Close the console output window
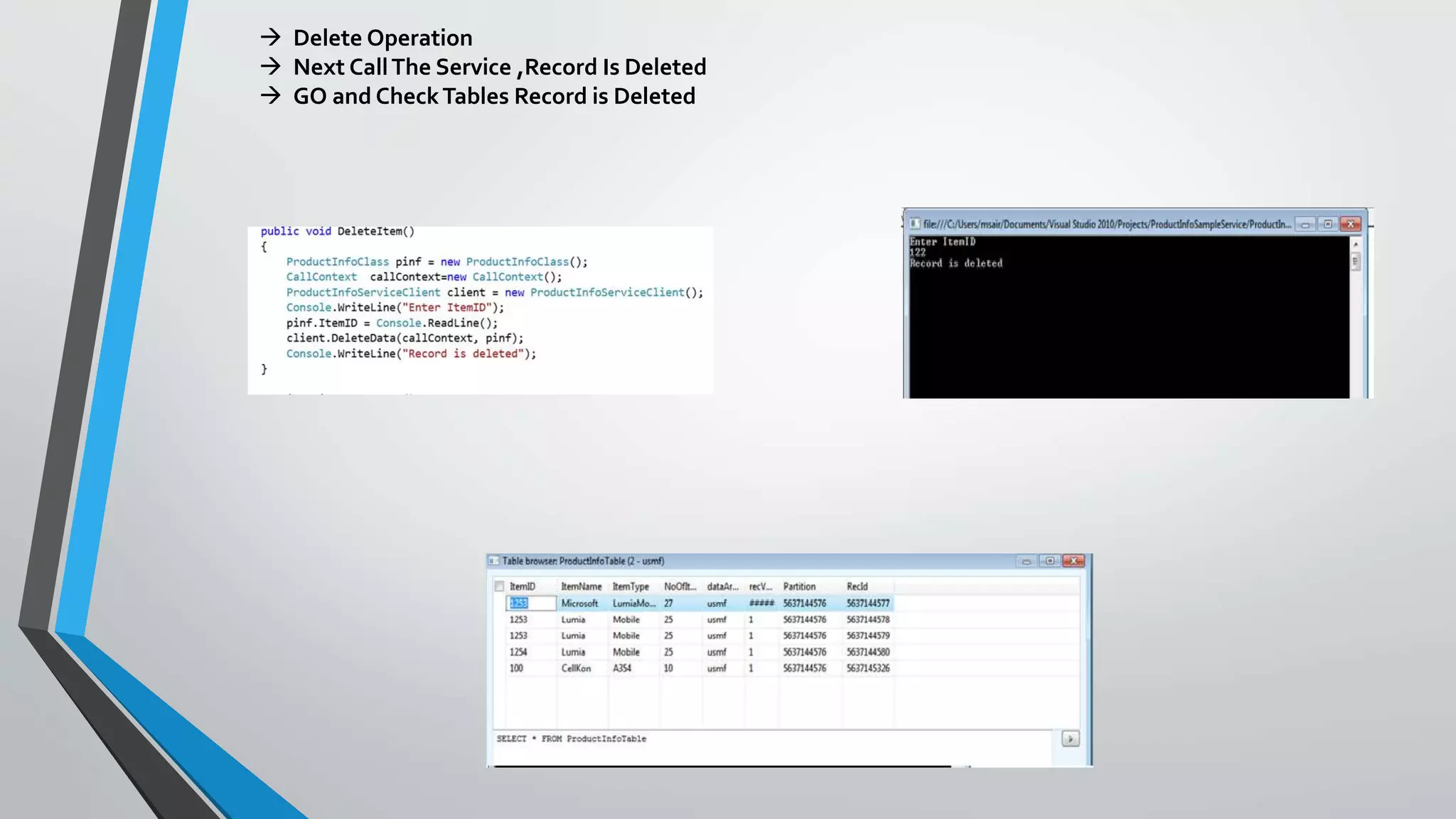The height and width of the screenshot is (819, 1456). click(x=1351, y=225)
